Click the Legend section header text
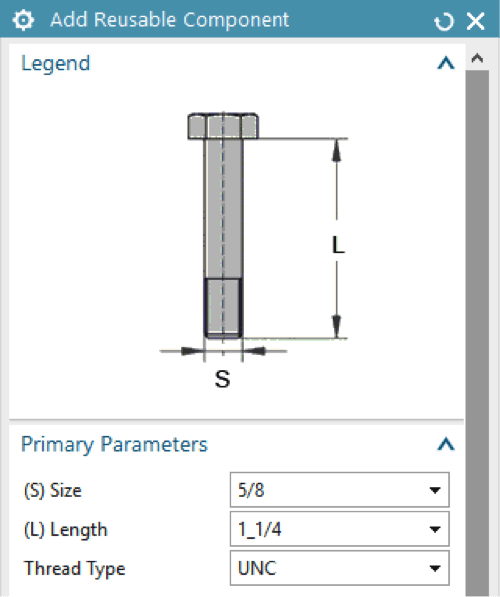Screen dimensions: 500x597 tap(56, 63)
